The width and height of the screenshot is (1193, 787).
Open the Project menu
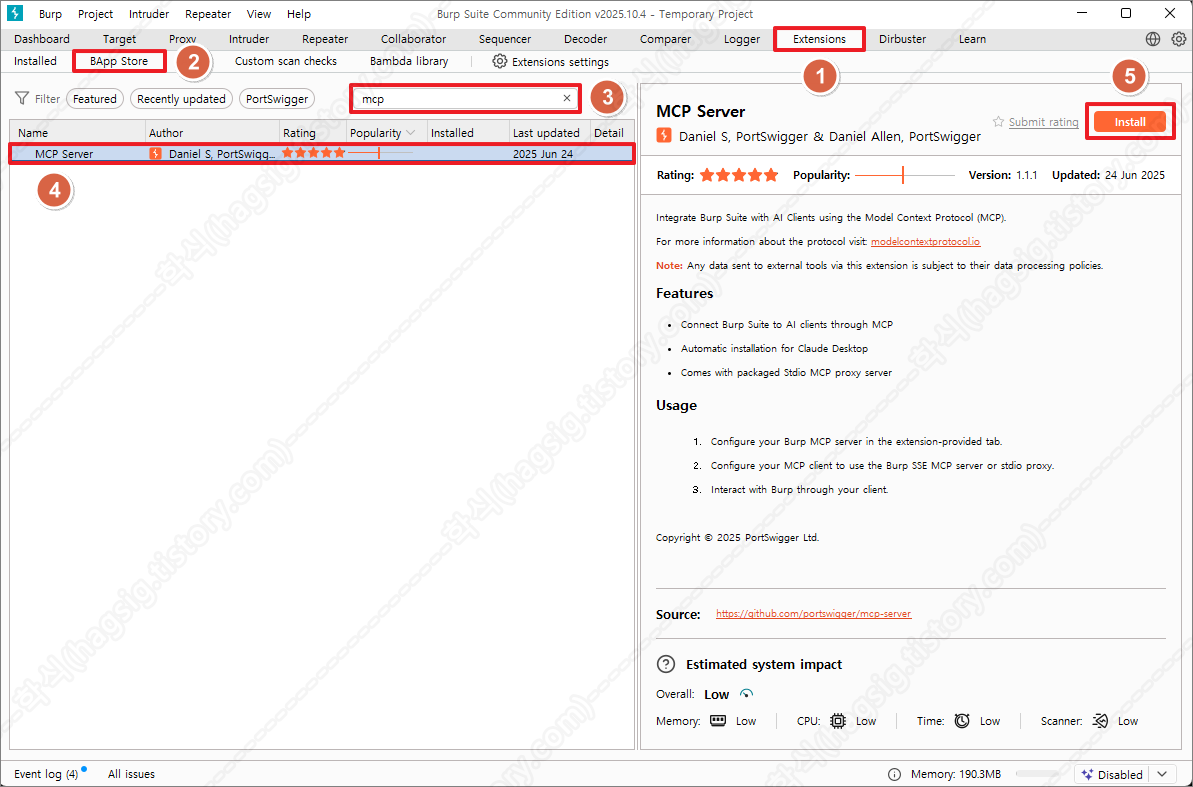pyautogui.click(x=95, y=14)
